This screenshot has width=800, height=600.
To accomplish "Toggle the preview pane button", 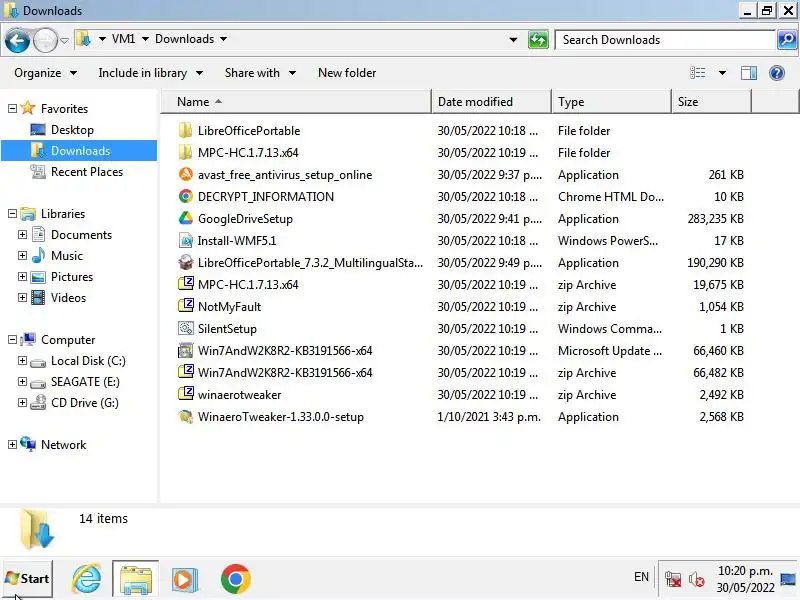I will (748, 73).
